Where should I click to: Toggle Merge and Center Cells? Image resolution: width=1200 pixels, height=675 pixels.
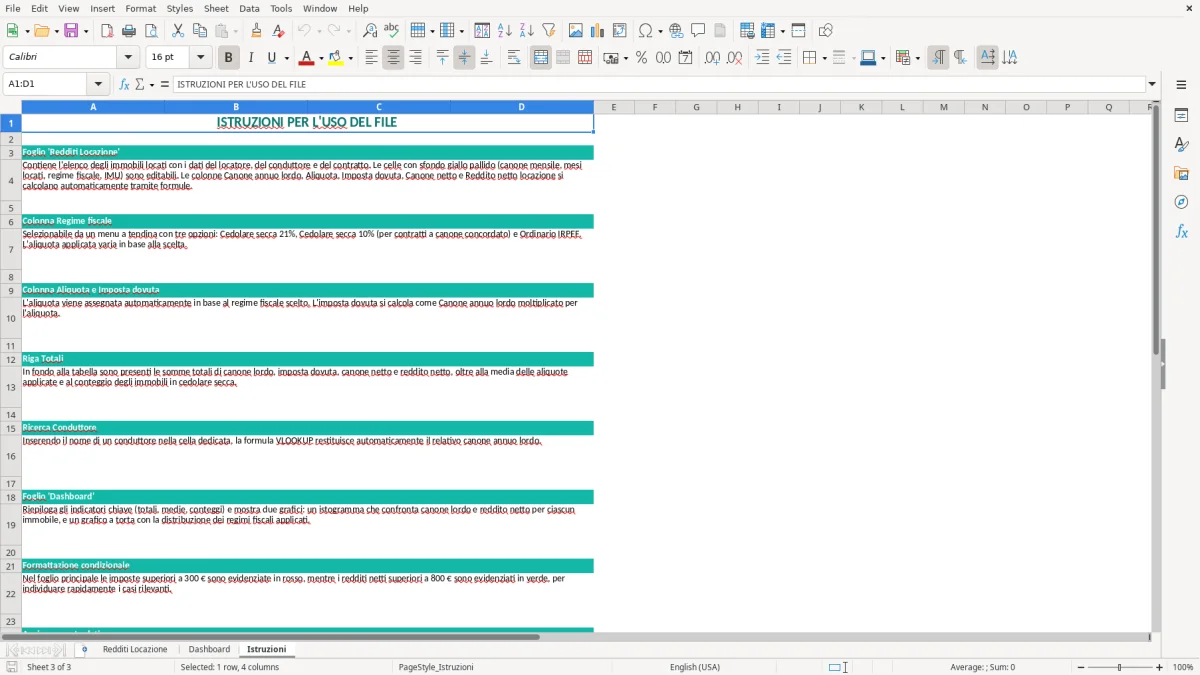tap(541, 58)
